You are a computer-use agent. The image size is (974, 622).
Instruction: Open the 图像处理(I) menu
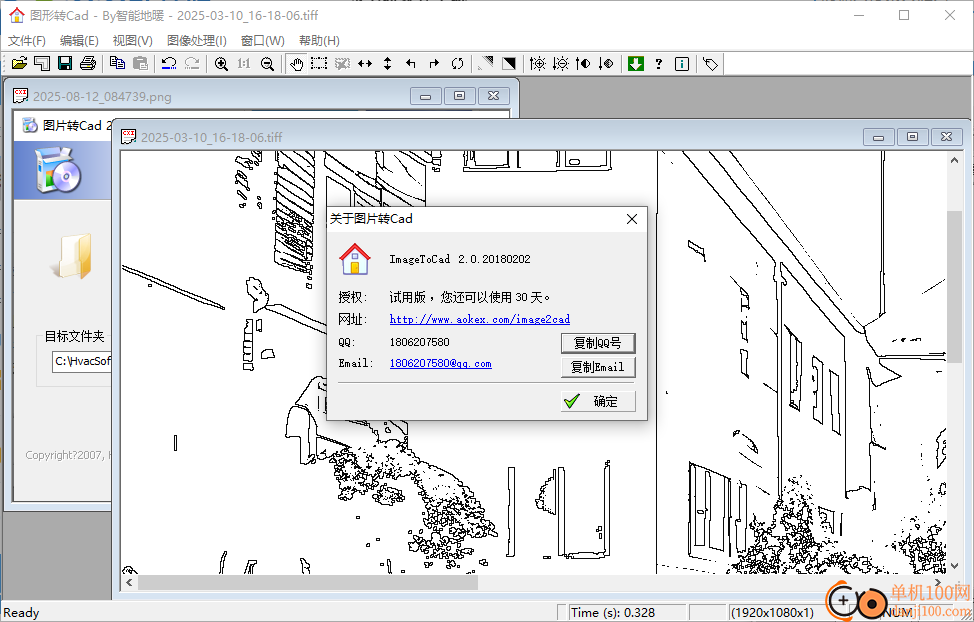(x=197, y=40)
